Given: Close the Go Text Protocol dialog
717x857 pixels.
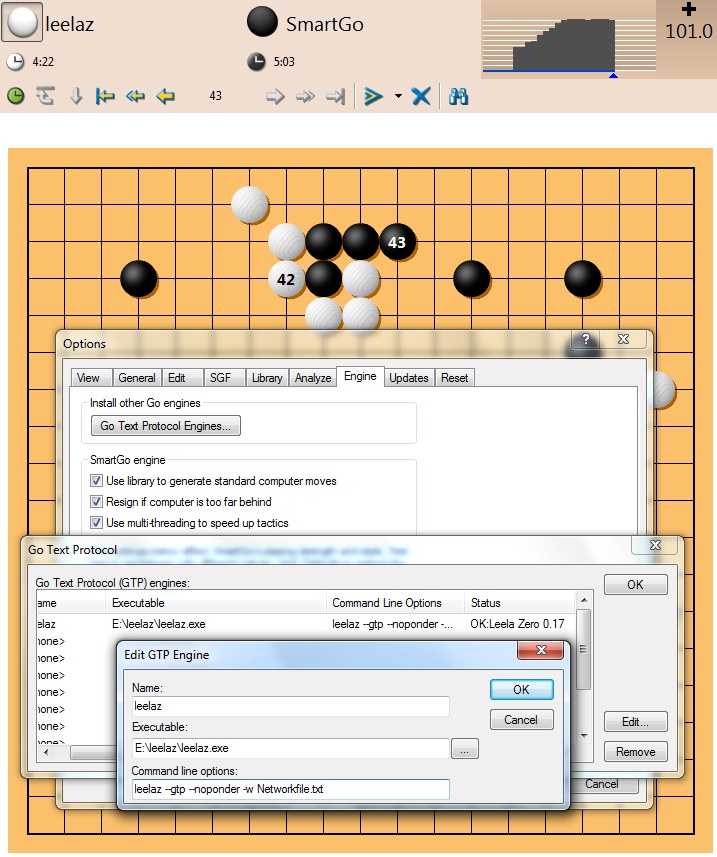Looking at the screenshot, I should [655, 545].
